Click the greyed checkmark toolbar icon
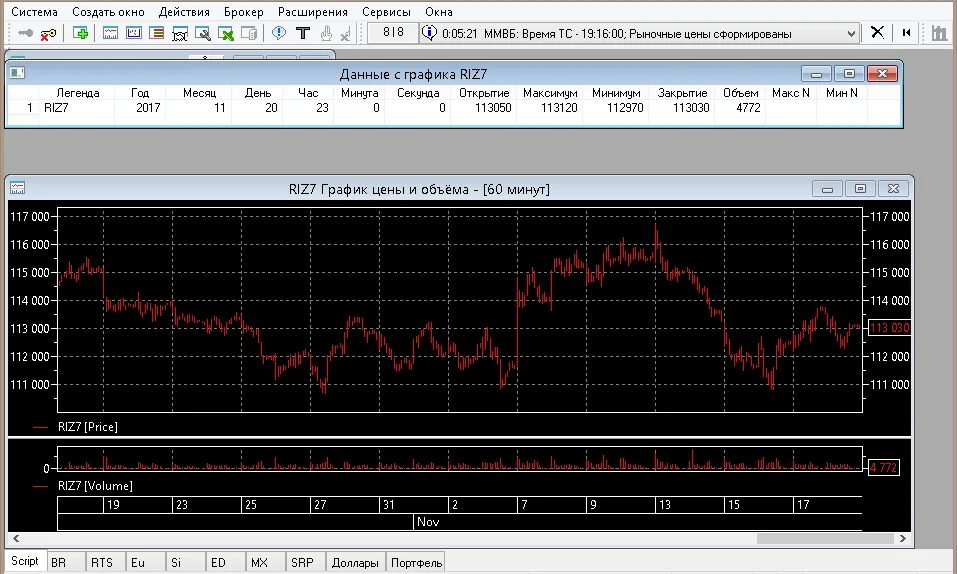This screenshot has width=957, height=574. pyautogui.click(x=345, y=35)
